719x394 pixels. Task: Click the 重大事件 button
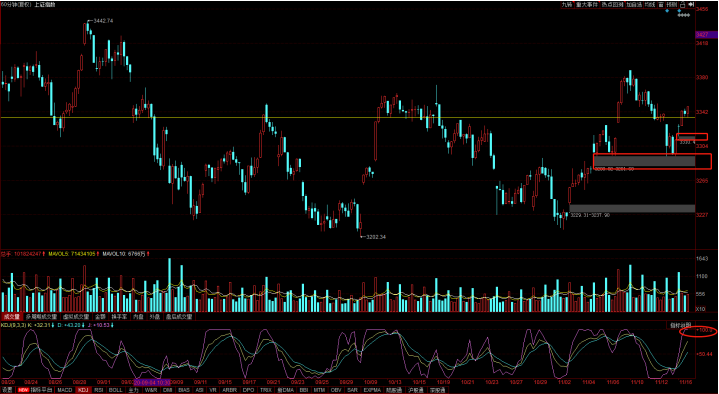[x=587, y=5]
